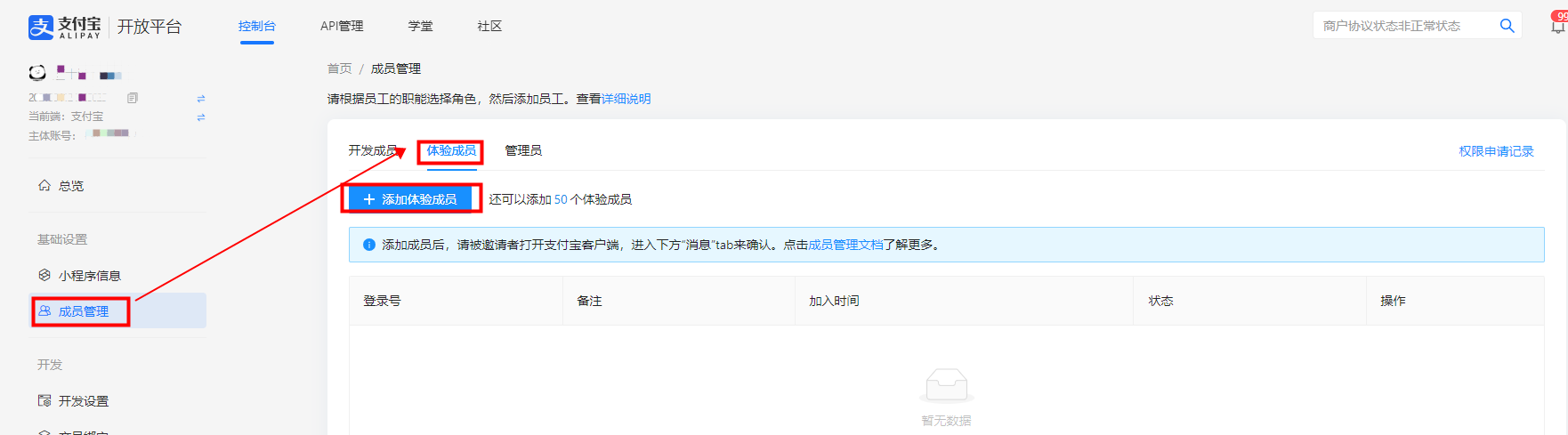Open the notification bell icon
The width and height of the screenshot is (1568, 435).
tap(1557, 27)
